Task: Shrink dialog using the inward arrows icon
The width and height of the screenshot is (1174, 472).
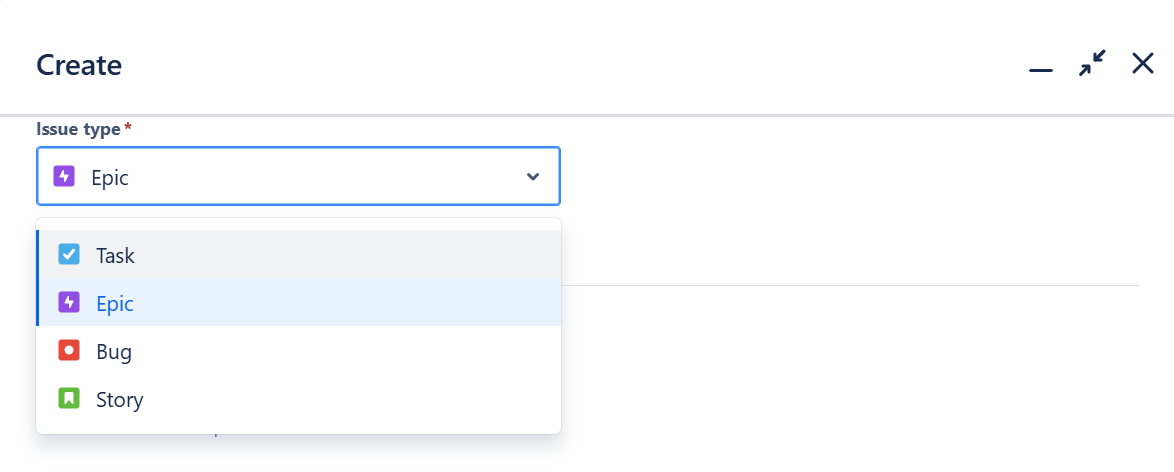Action: [1092, 64]
